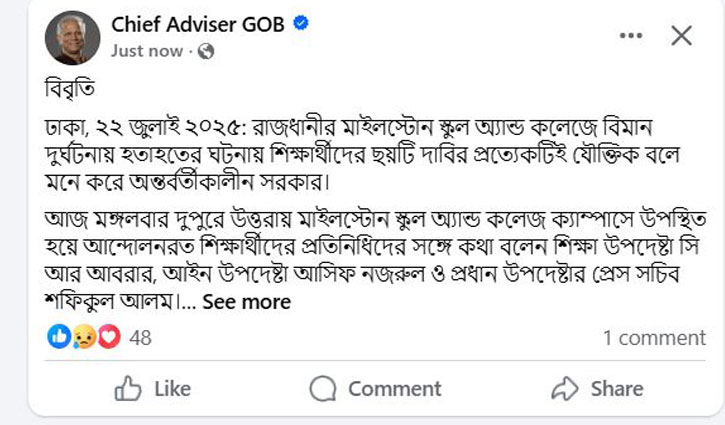
Task: Click the red heart reaction emoji
Action: tap(108, 338)
